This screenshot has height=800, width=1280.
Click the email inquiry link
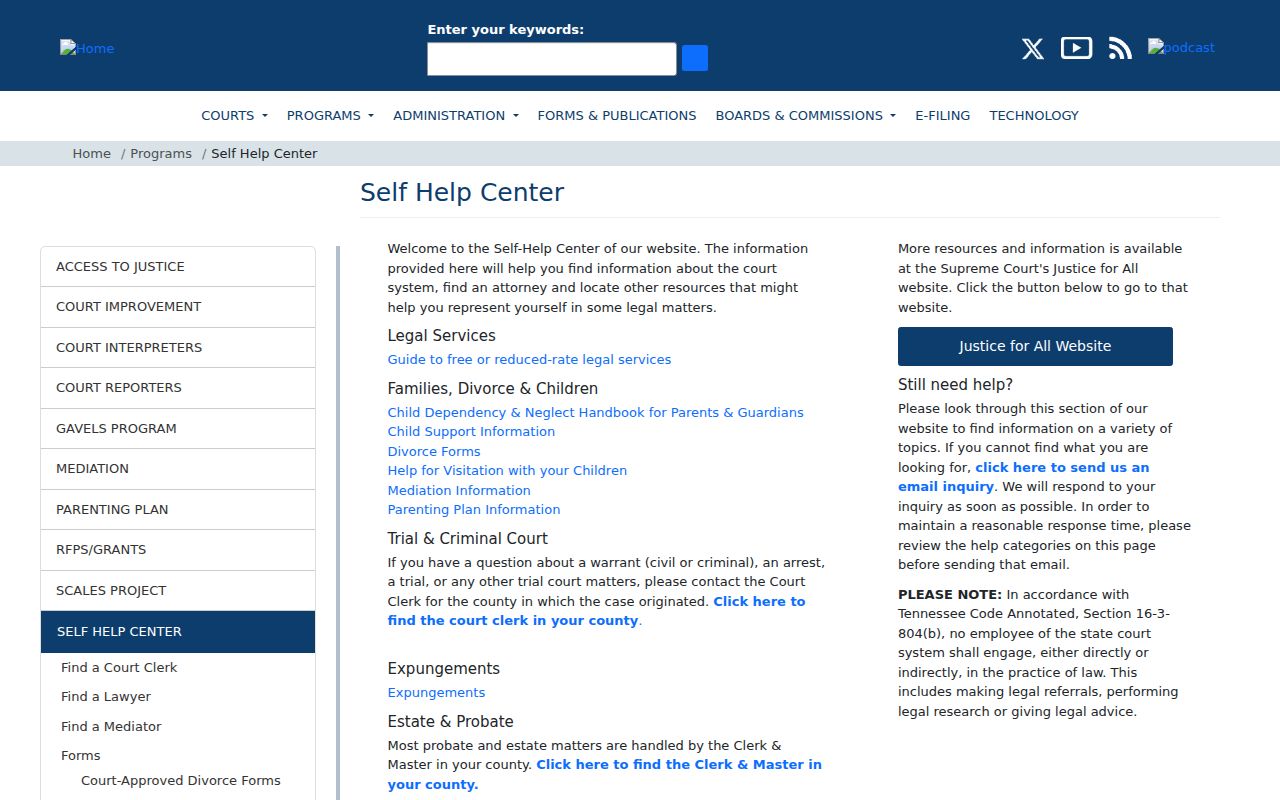pyautogui.click(x=1024, y=477)
